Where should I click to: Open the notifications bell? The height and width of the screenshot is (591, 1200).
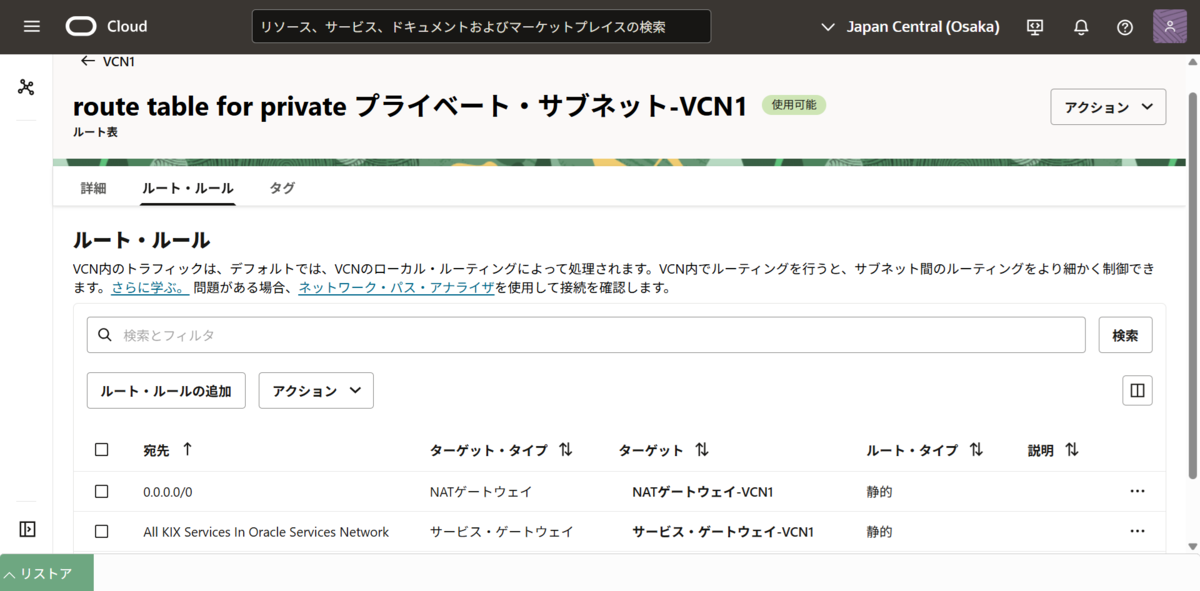click(1081, 27)
